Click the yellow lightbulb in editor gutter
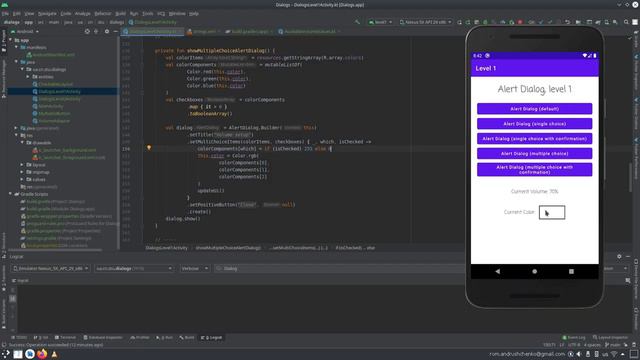 149,148
